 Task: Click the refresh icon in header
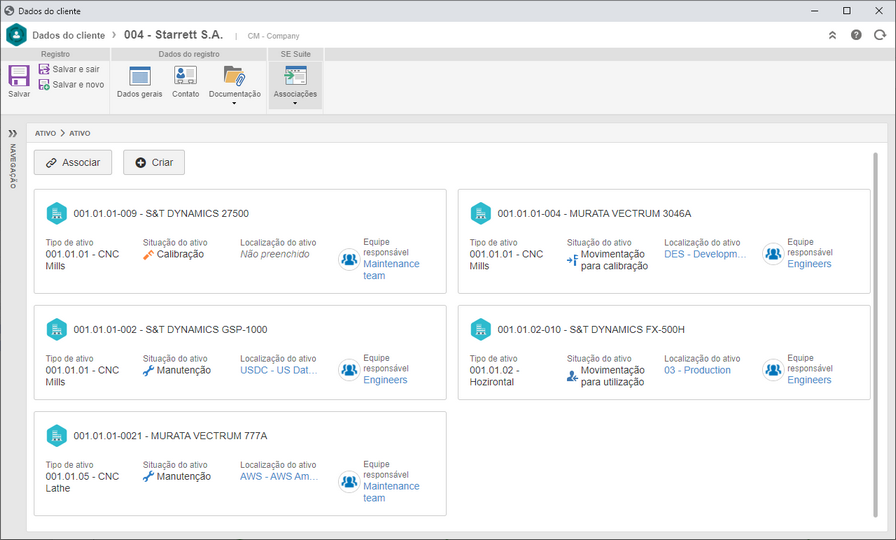point(879,35)
